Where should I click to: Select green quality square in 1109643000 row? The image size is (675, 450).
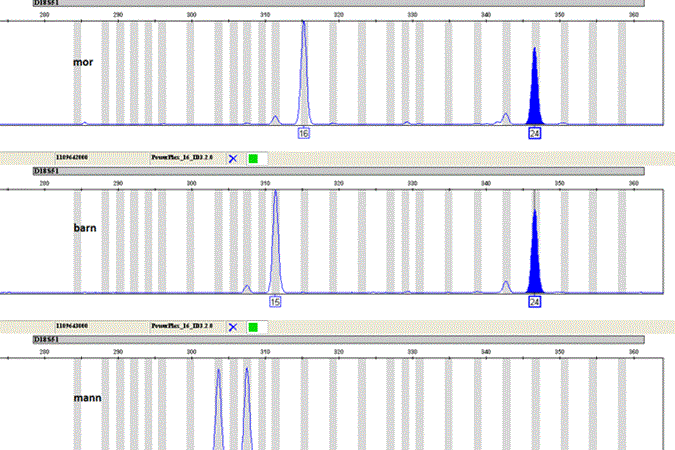[253, 327]
